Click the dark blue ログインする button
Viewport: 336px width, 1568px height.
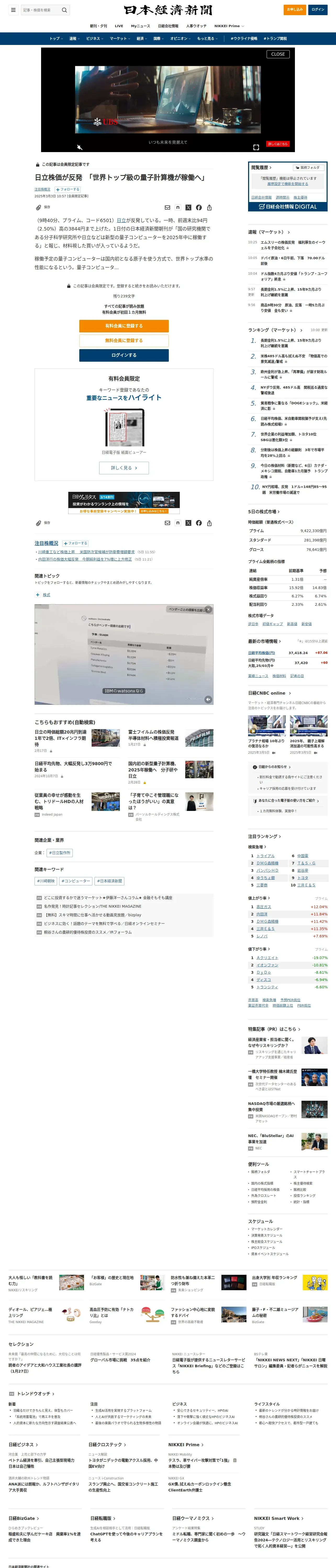click(x=124, y=355)
